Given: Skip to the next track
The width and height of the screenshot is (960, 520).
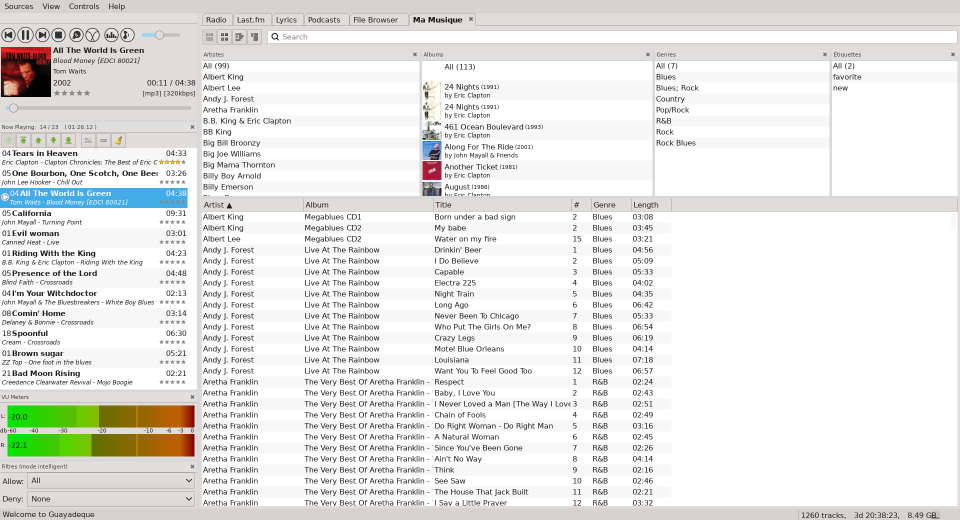Looking at the screenshot, I should tap(42, 36).
